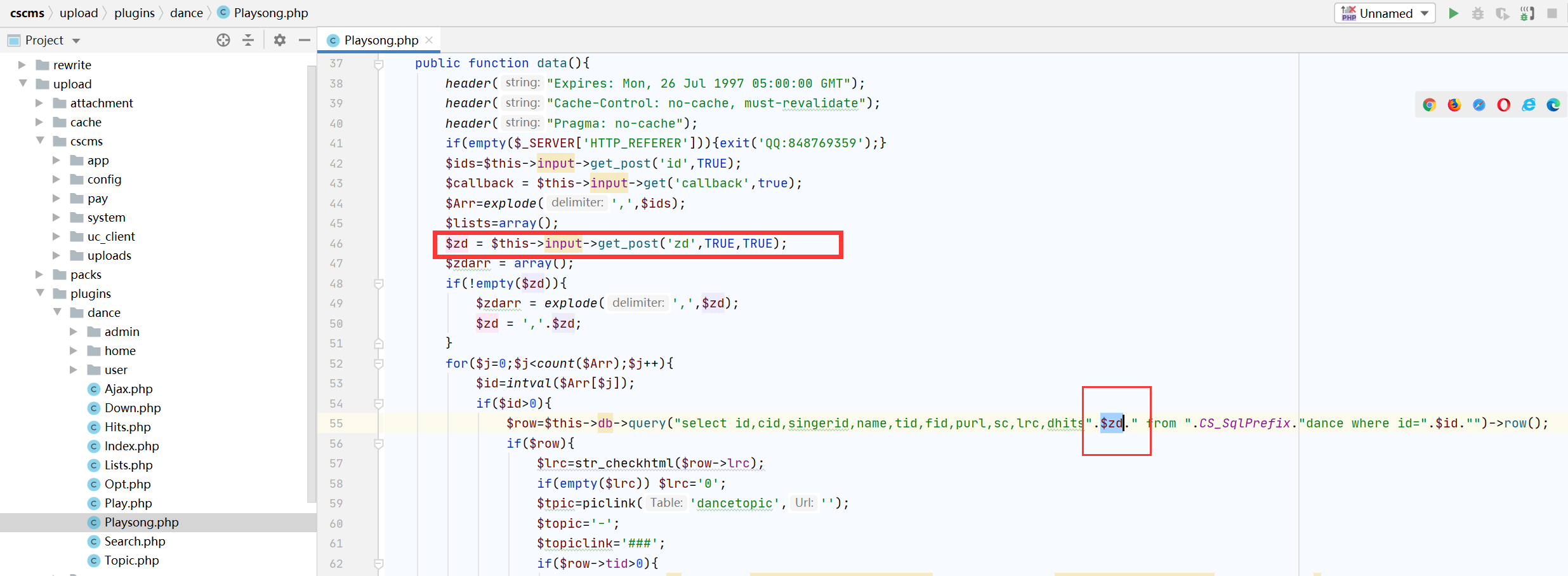The width and height of the screenshot is (1568, 576).
Task: Select Topic.php in the Project tree
Action: click(131, 560)
